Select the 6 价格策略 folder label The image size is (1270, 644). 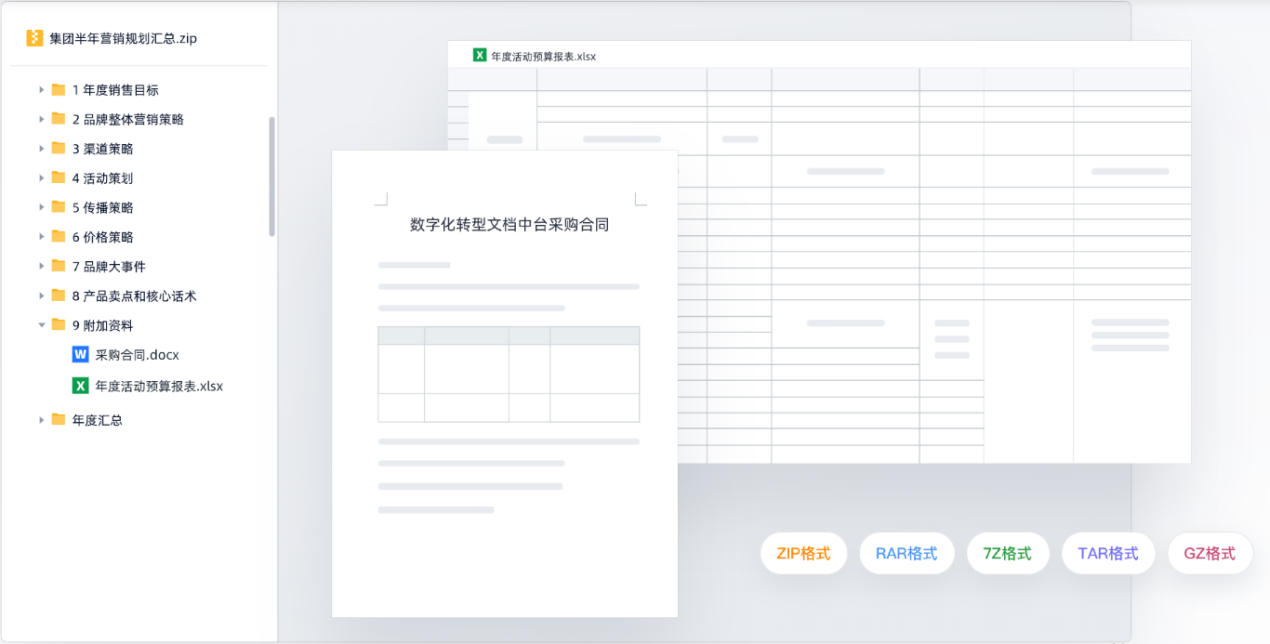pos(102,237)
